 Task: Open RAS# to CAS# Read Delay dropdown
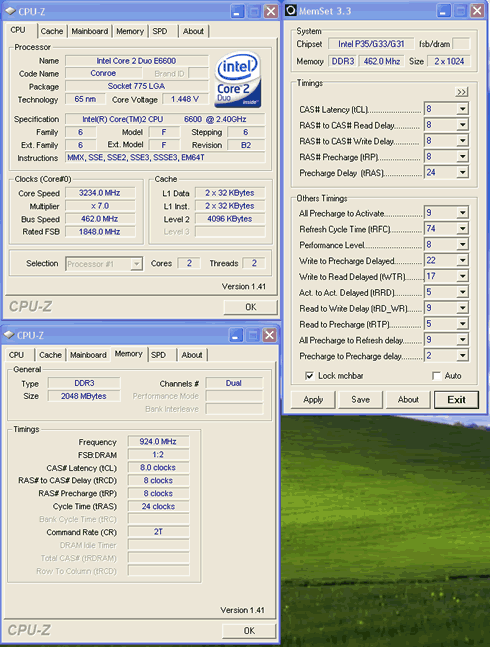click(462, 125)
